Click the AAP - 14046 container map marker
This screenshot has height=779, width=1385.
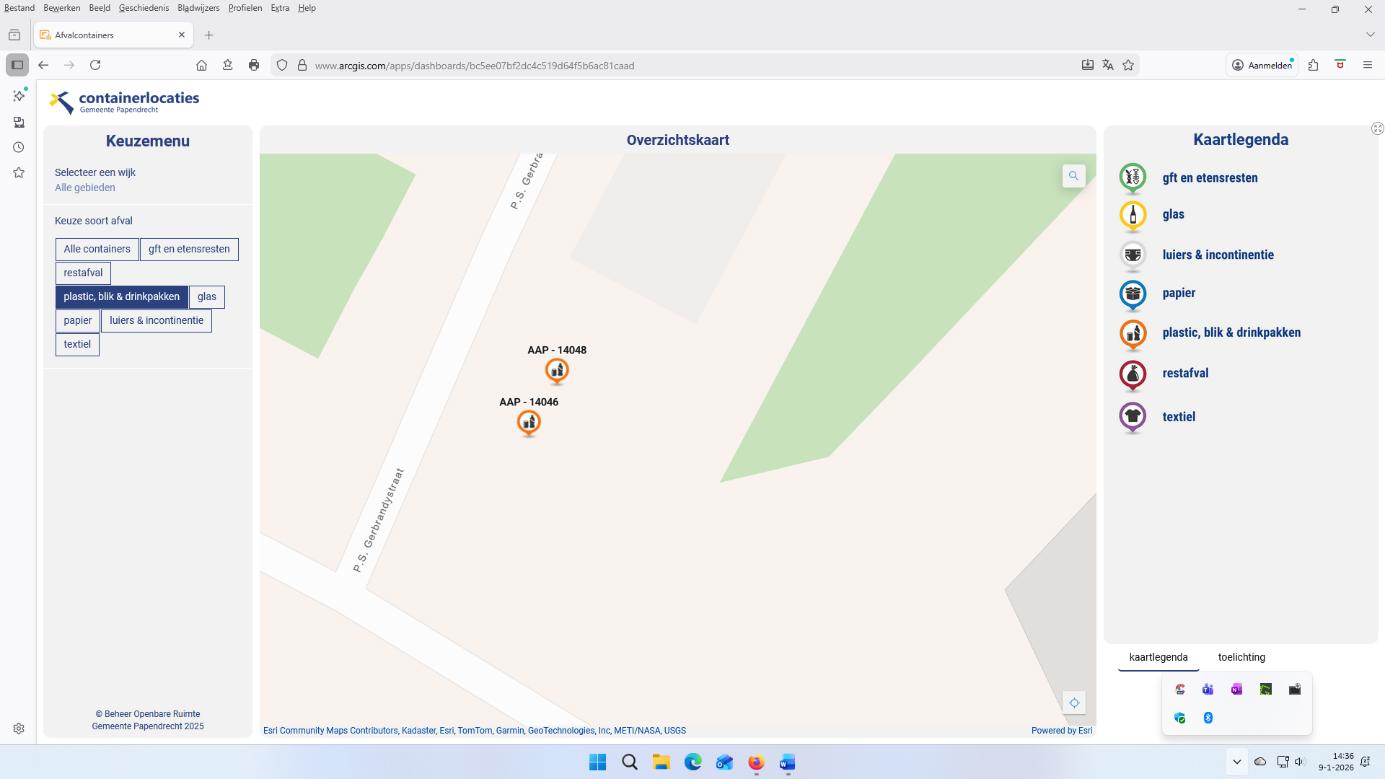pos(529,422)
